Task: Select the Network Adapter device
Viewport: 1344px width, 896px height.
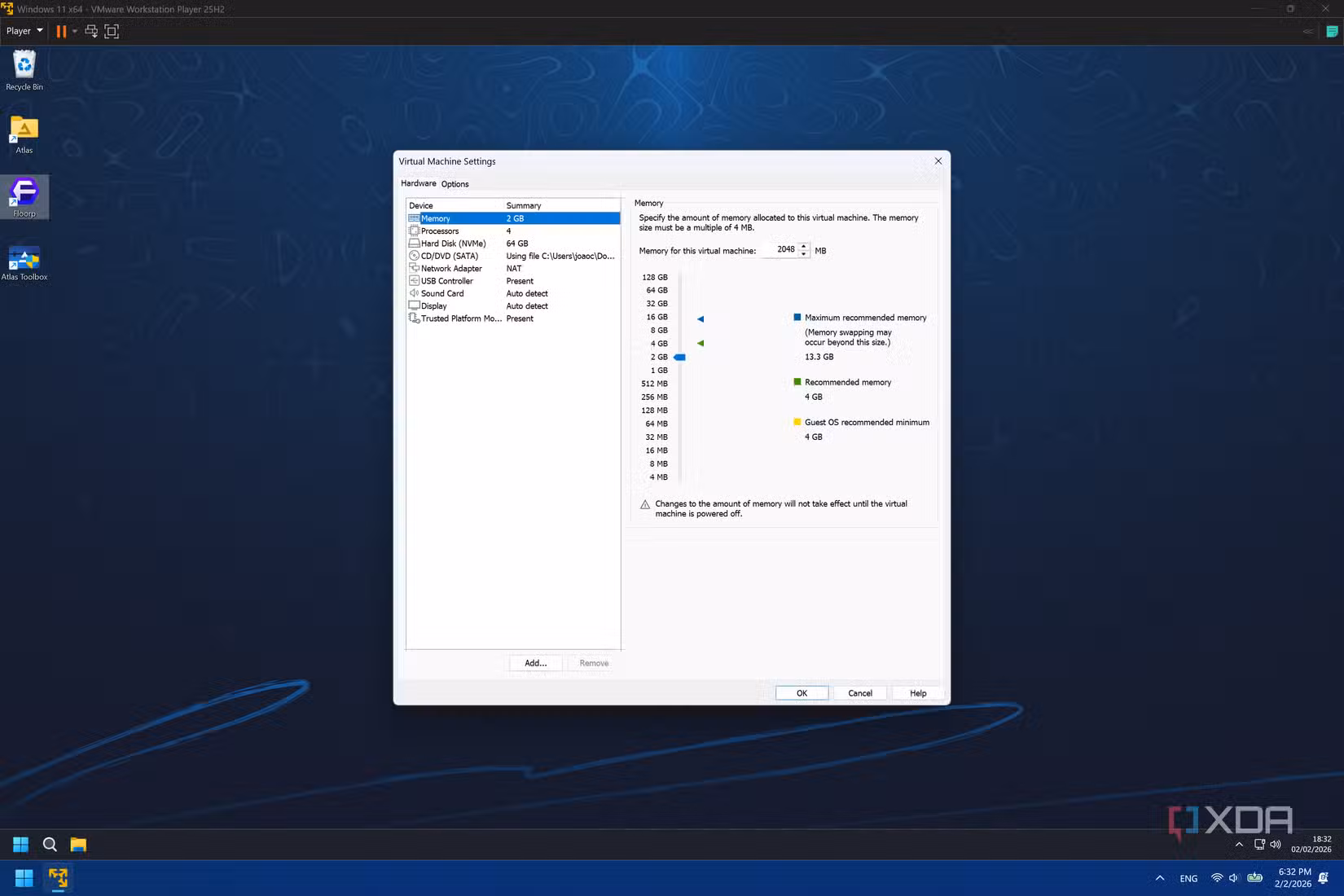Action: [x=513, y=268]
